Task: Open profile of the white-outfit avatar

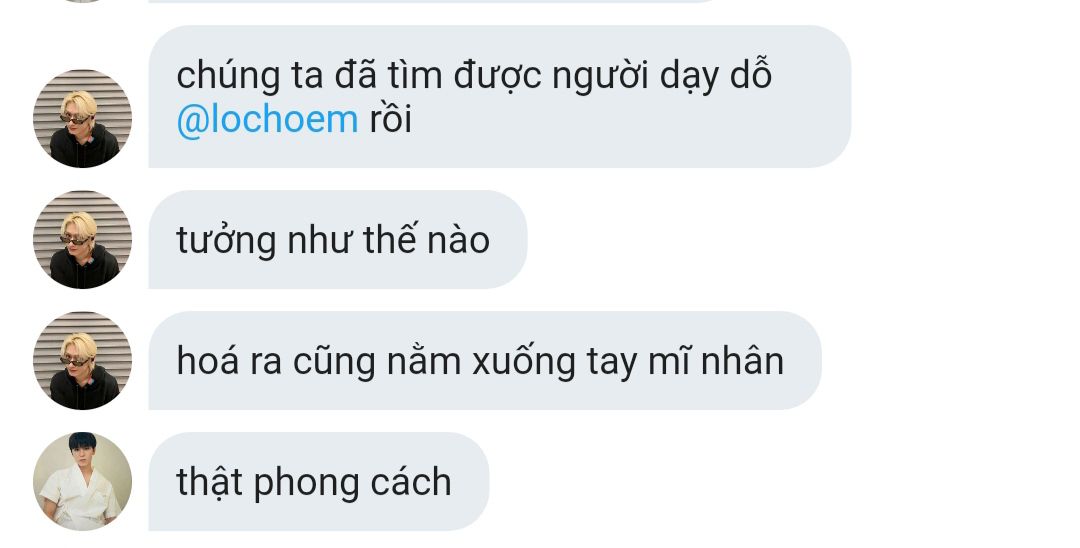Action: [83, 481]
